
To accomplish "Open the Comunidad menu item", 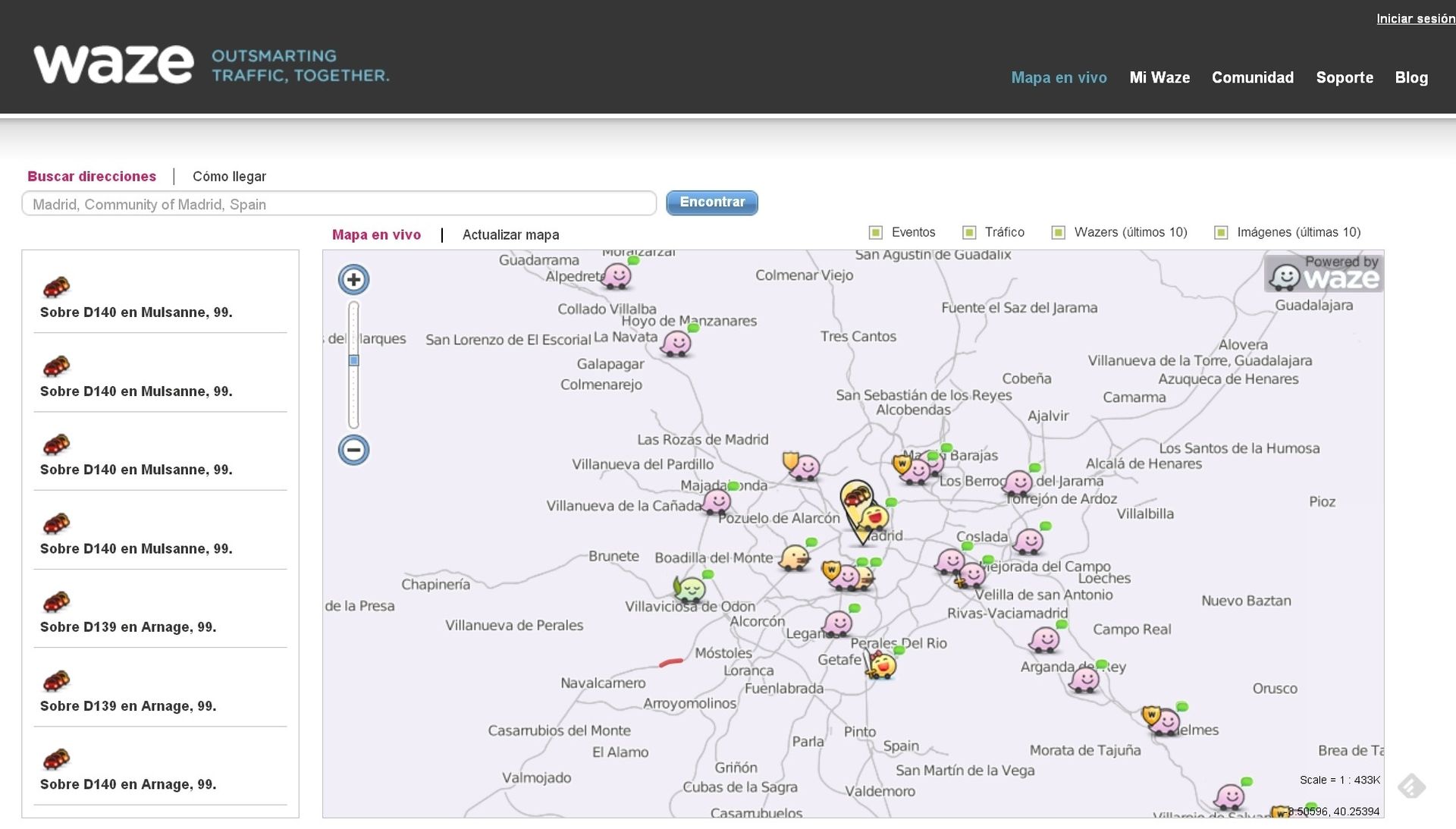I will 1252,77.
